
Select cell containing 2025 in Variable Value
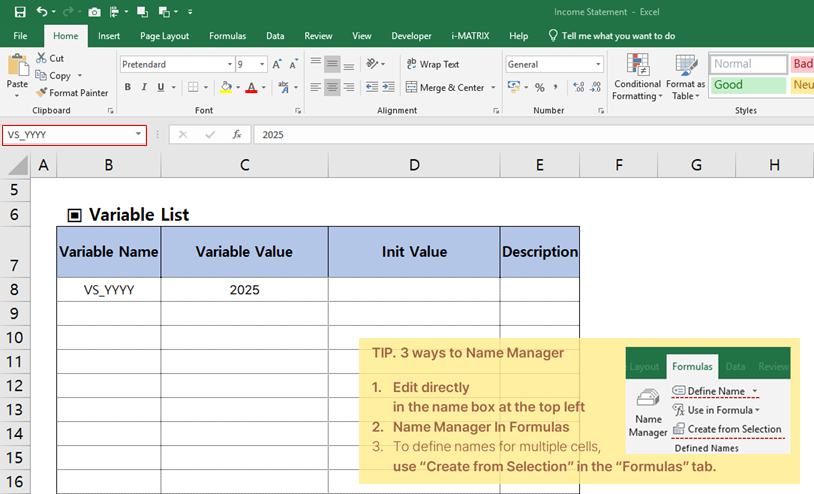click(x=244, y=290)
